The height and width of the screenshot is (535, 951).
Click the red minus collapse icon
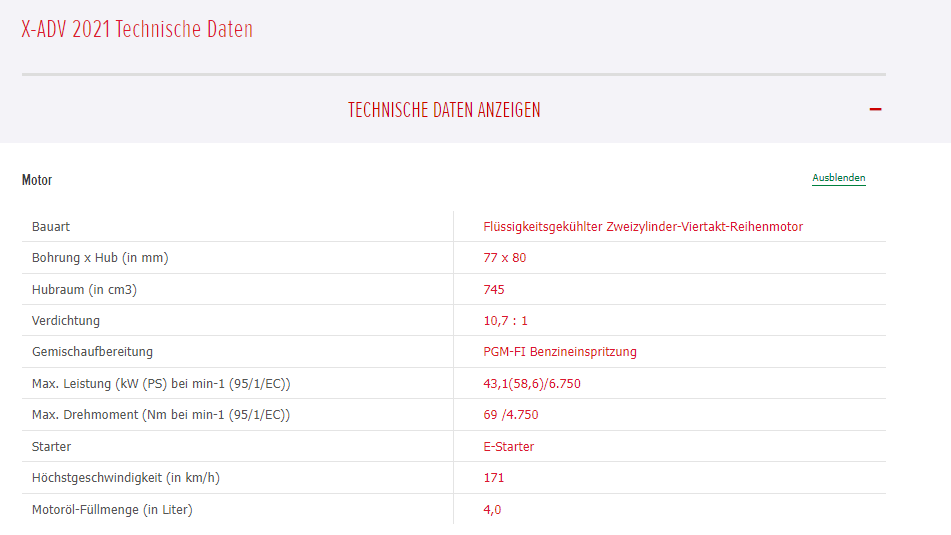pos(875,109)
